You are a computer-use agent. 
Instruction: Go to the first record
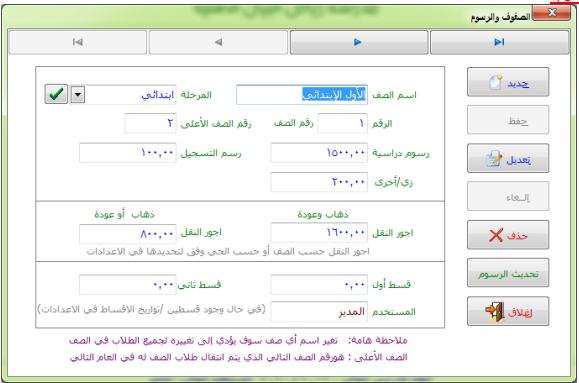(x=78, y=42)
